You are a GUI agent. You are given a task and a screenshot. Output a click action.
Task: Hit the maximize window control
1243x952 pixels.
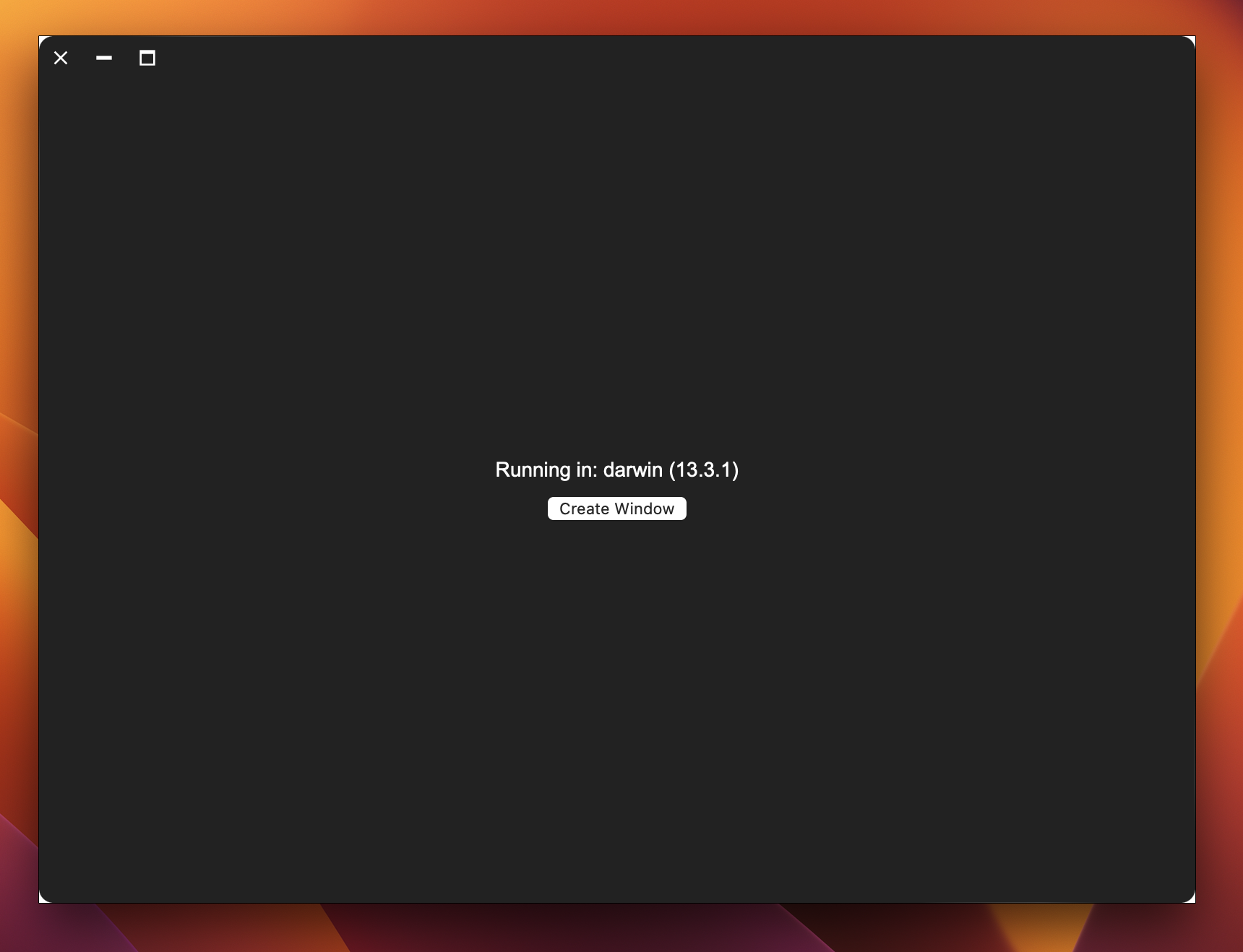[x=147, y=58]
